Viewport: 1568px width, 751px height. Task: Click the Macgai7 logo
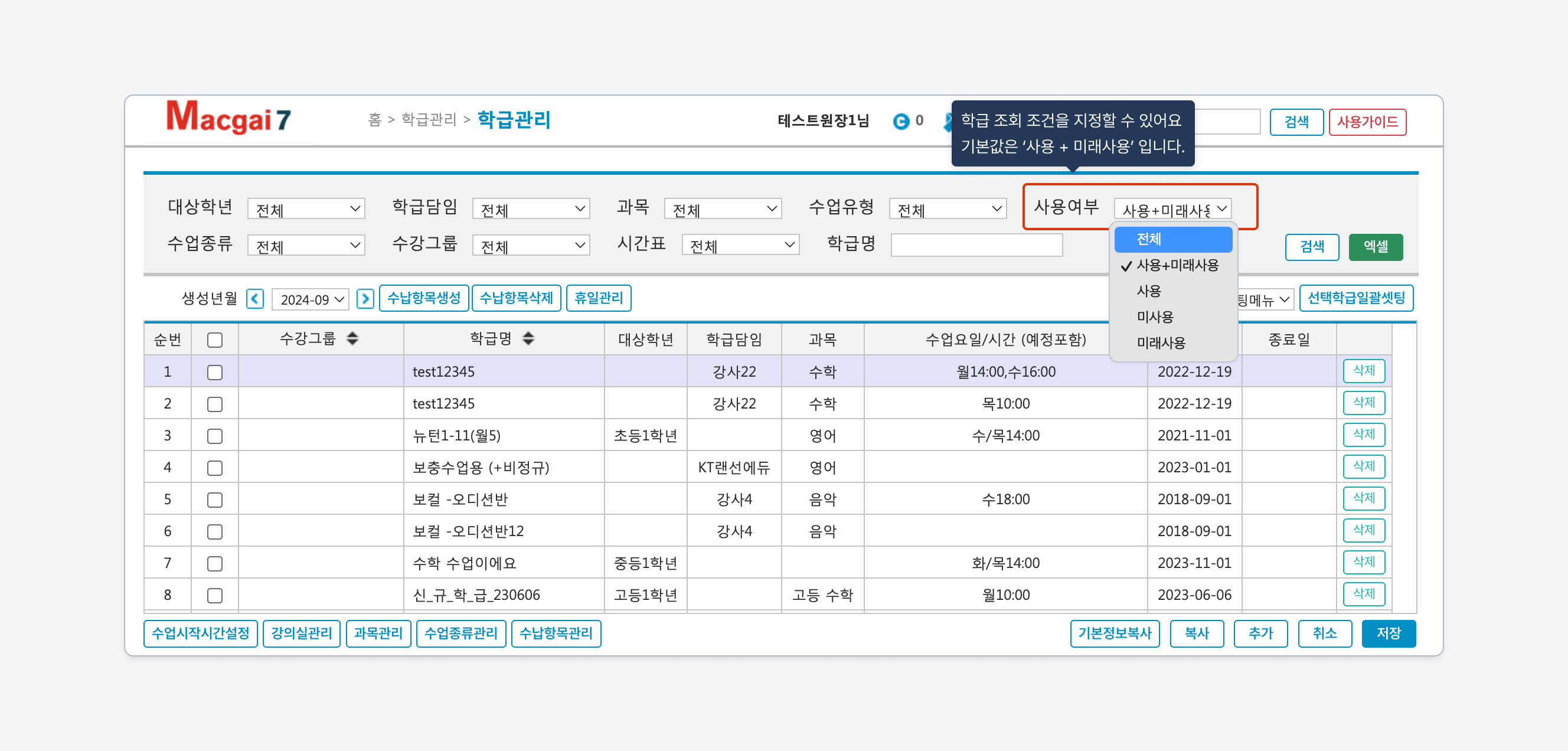pos(228,117)
